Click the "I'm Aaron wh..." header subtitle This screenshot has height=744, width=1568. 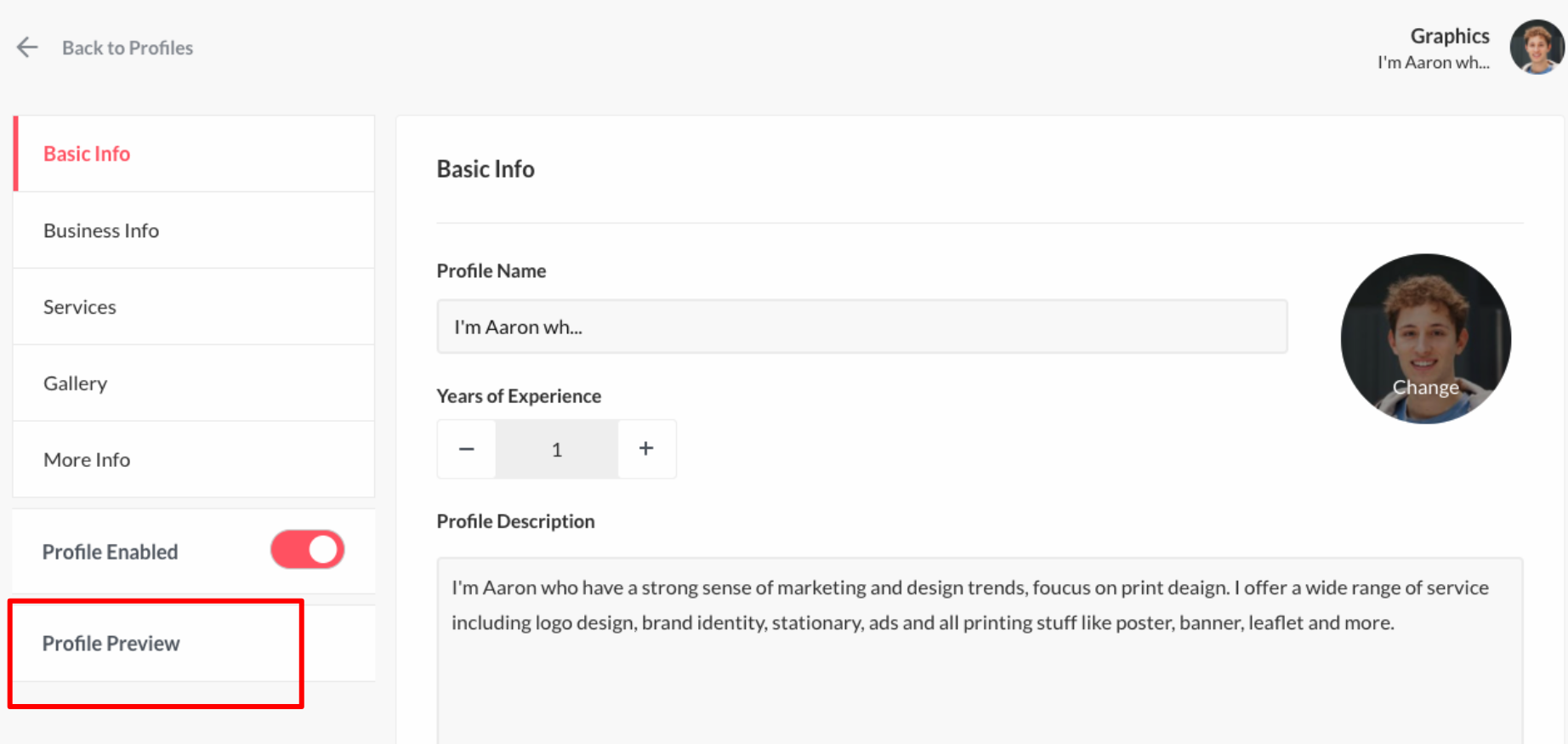pos(1434,63)
